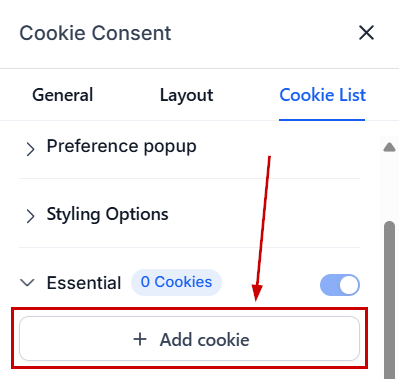Click the down chevron icon beside Essential

coord(27,283)
